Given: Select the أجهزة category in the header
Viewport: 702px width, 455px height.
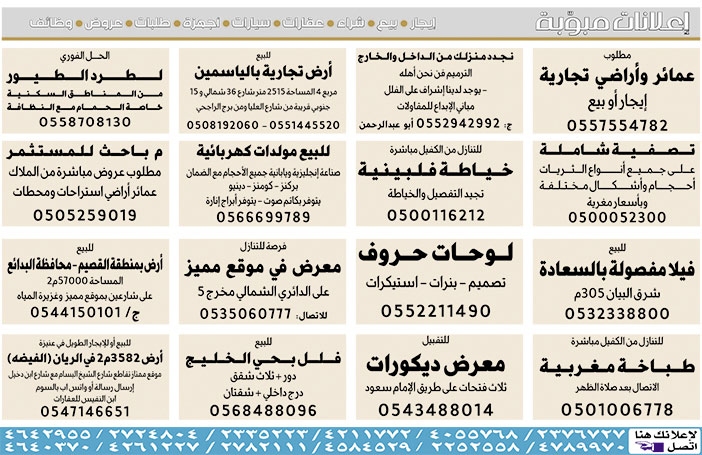Looking at the screenshot, I should pos(201,22).
